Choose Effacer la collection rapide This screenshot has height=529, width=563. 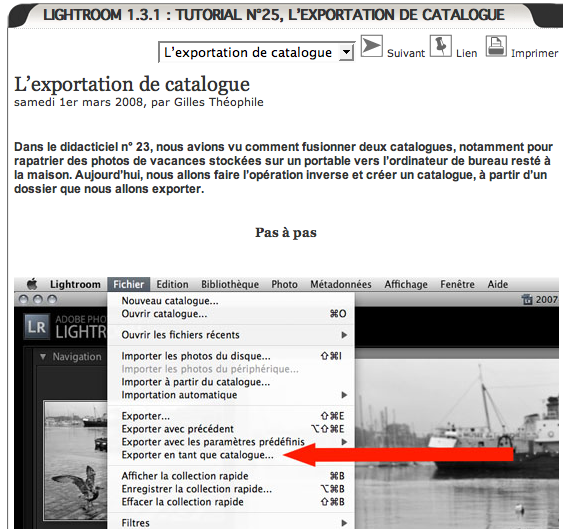pos(231,502)
